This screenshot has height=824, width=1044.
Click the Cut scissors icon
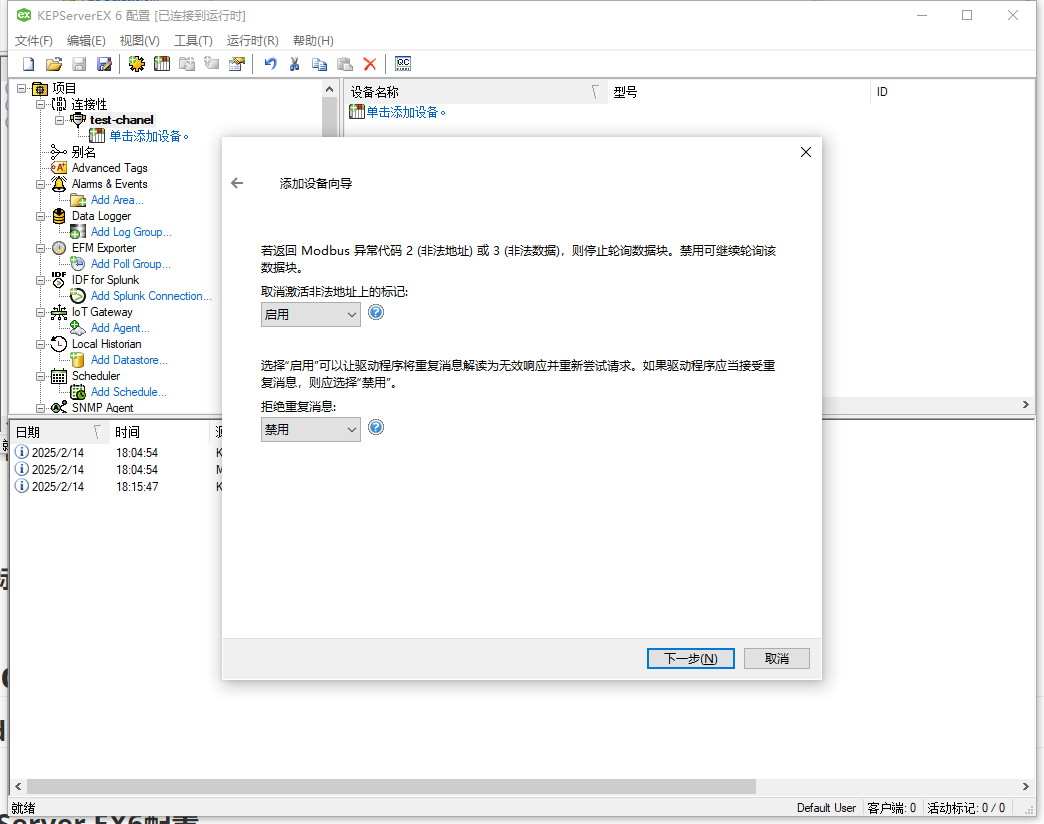(x=294, y=64)
